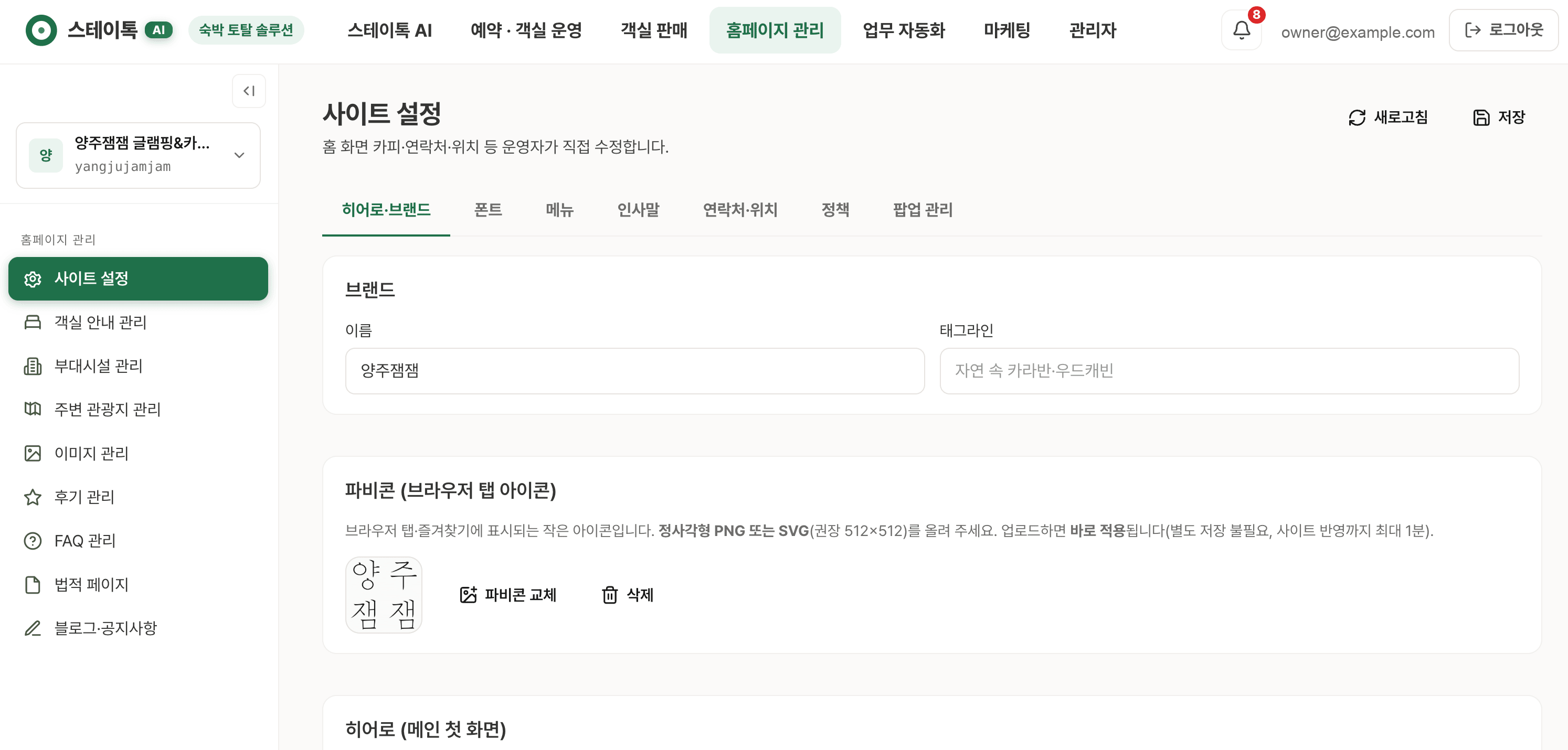Switch to the 인사말 tab

pos(638,210)
